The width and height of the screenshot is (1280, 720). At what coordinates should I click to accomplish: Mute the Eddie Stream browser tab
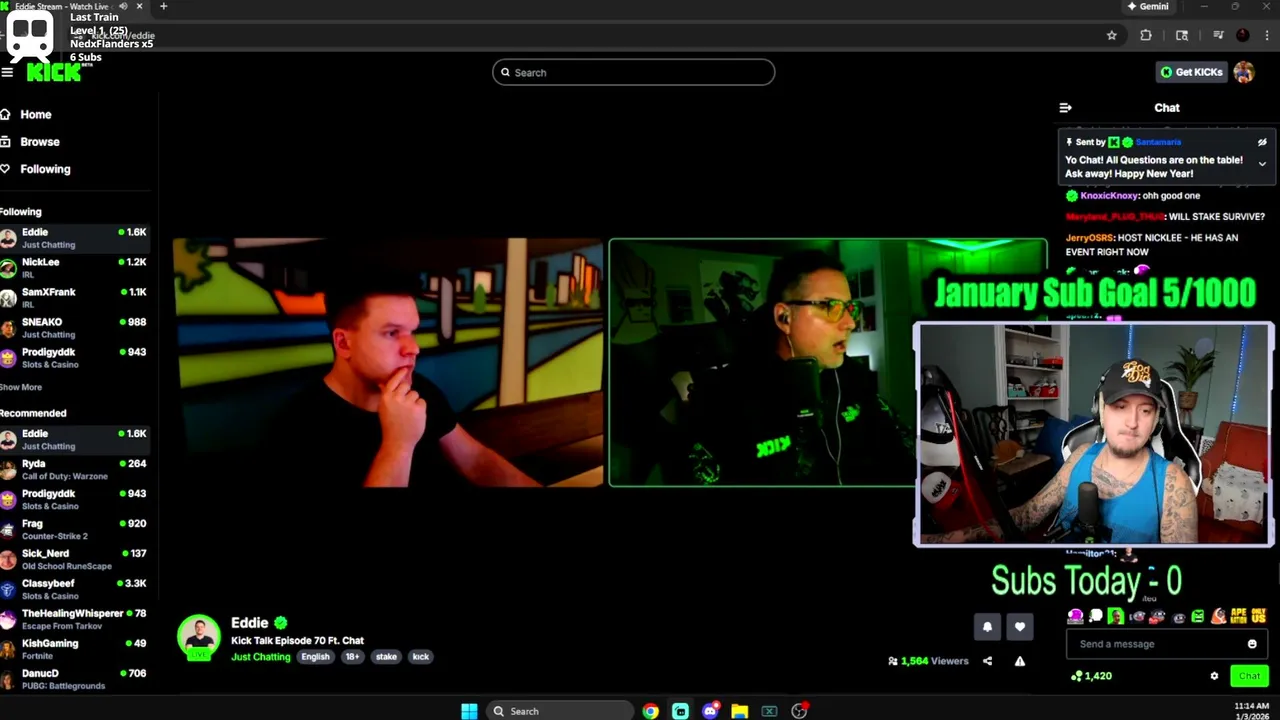123,6
